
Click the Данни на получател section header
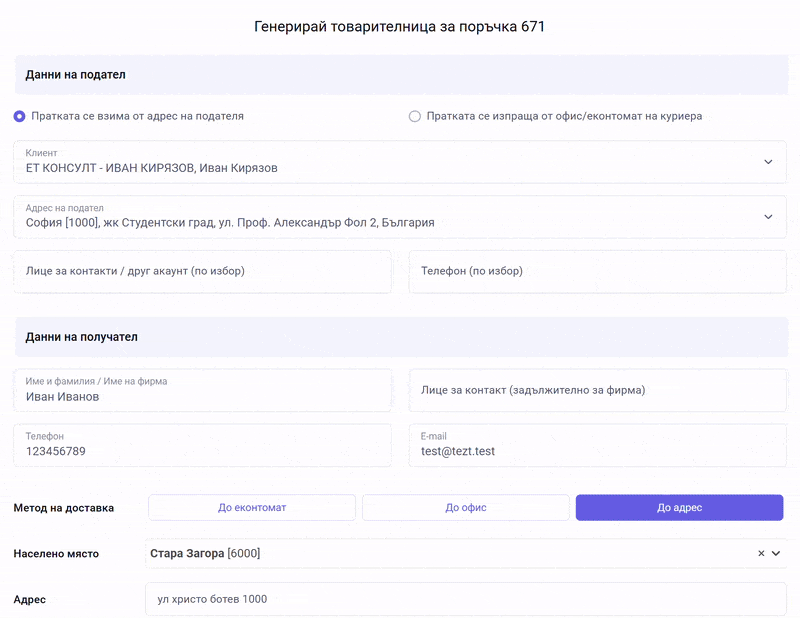point(402,337)
